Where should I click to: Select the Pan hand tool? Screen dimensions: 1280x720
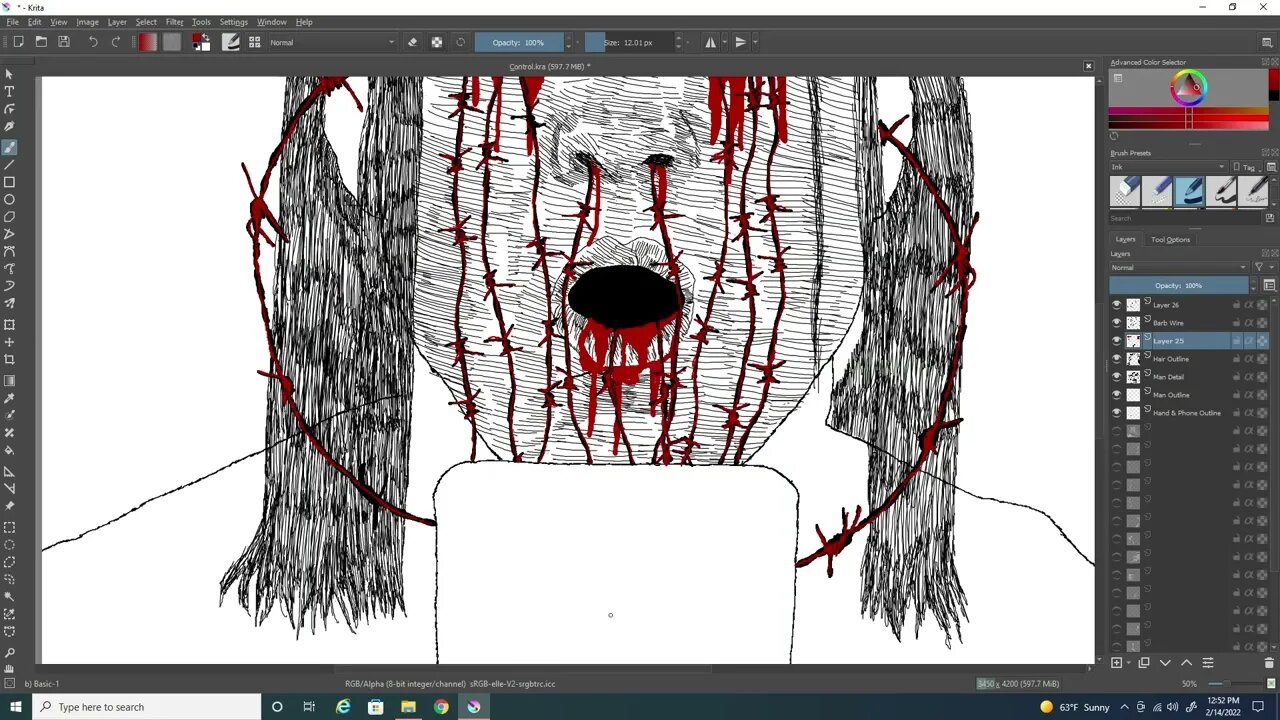pos(9,669)
